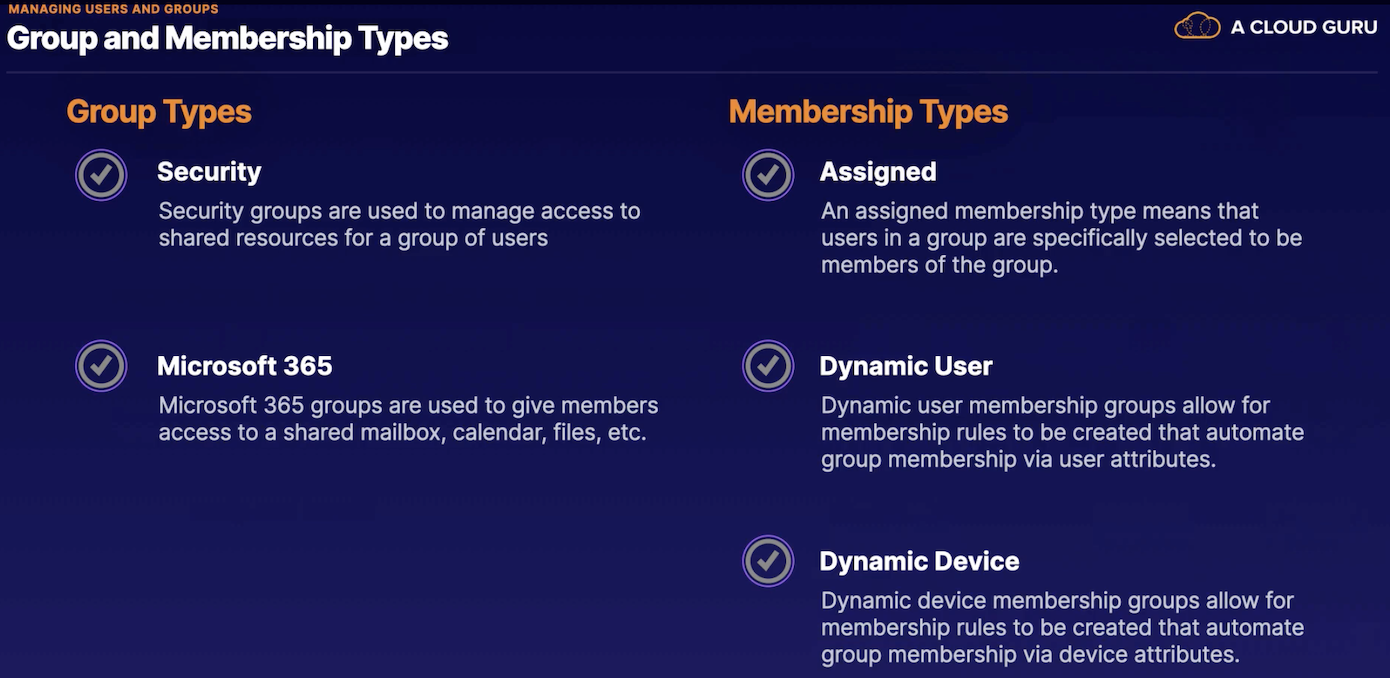Click the checkmark icon beside Assigned
Screen dimensions: 1390x678
[768, 175]
